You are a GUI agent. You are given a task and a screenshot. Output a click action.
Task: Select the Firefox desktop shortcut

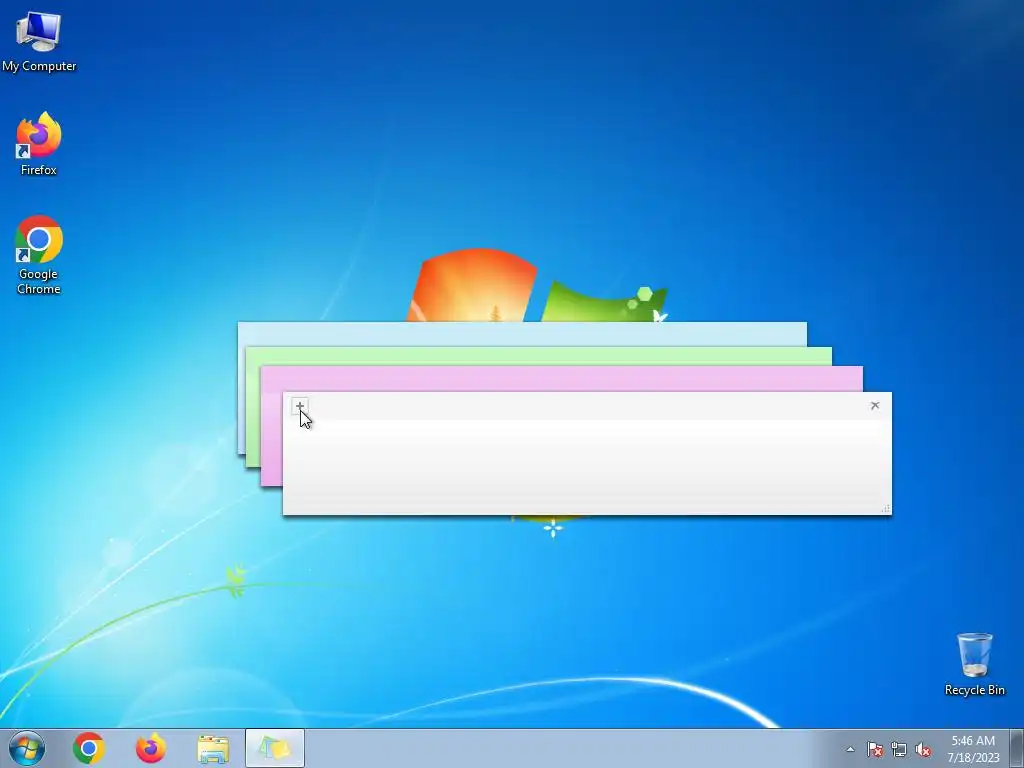coord(39,144)
